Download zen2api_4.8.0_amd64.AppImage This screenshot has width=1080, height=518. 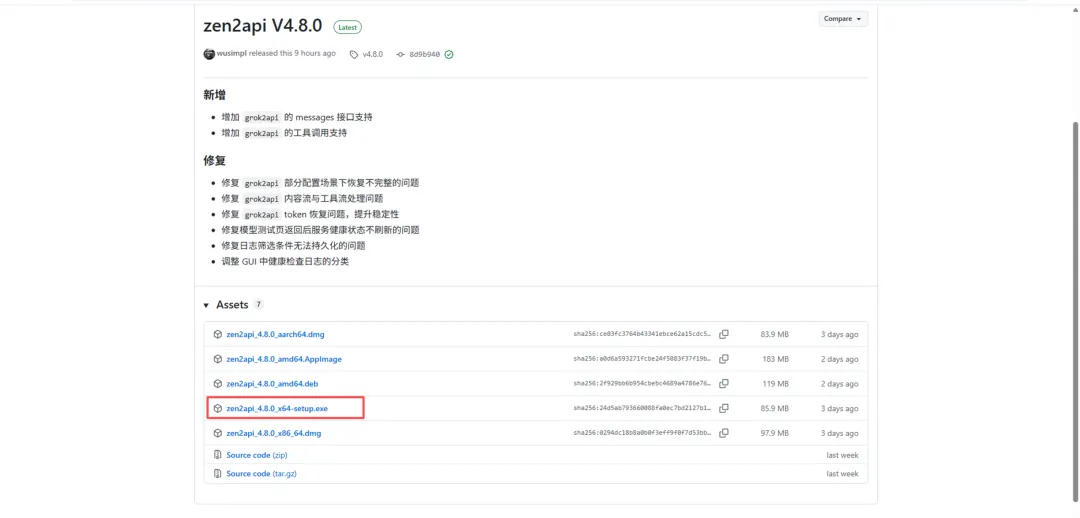[x=284, y=360]
